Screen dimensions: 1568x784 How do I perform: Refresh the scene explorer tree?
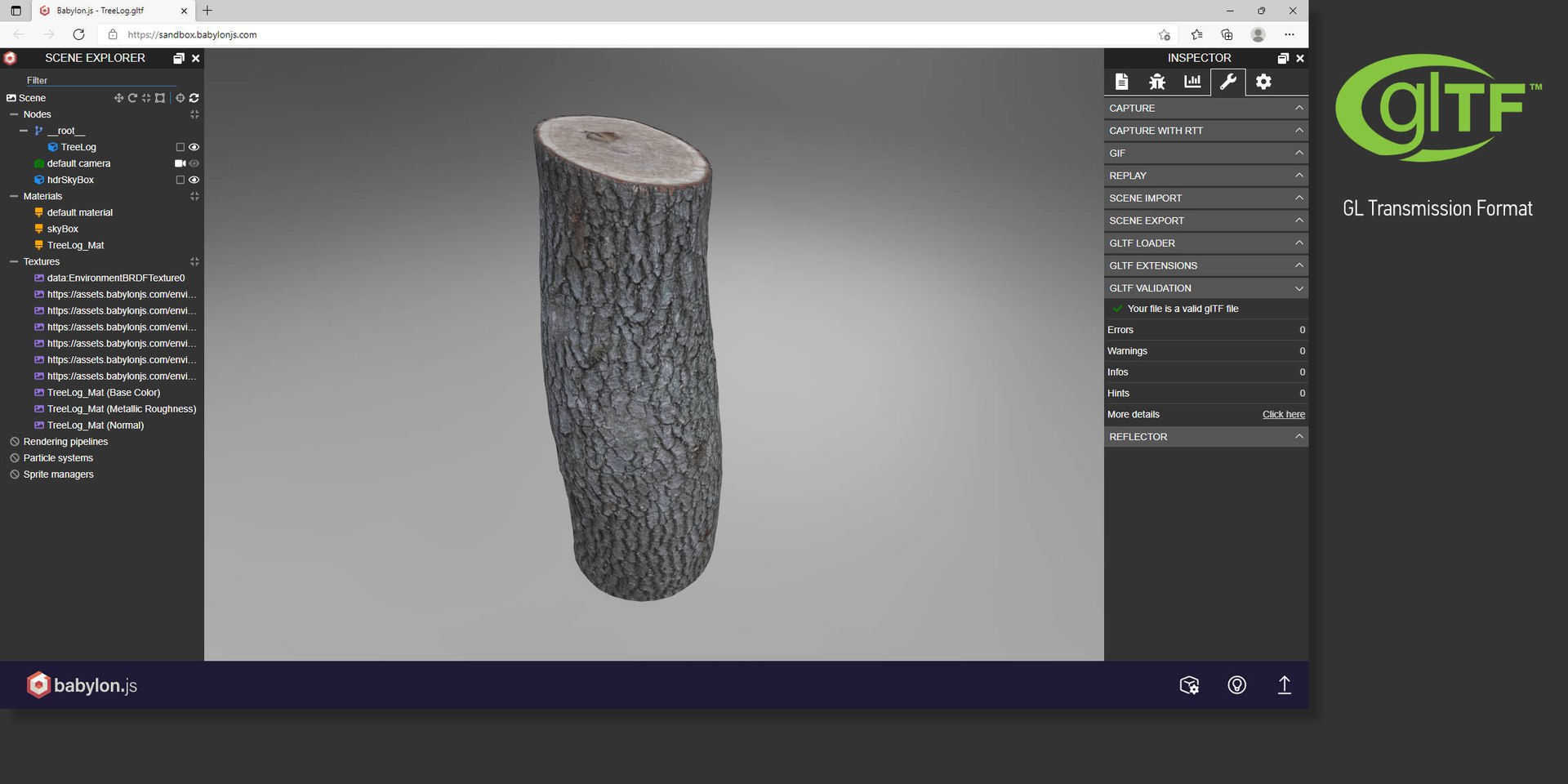[x=194, y=98]
